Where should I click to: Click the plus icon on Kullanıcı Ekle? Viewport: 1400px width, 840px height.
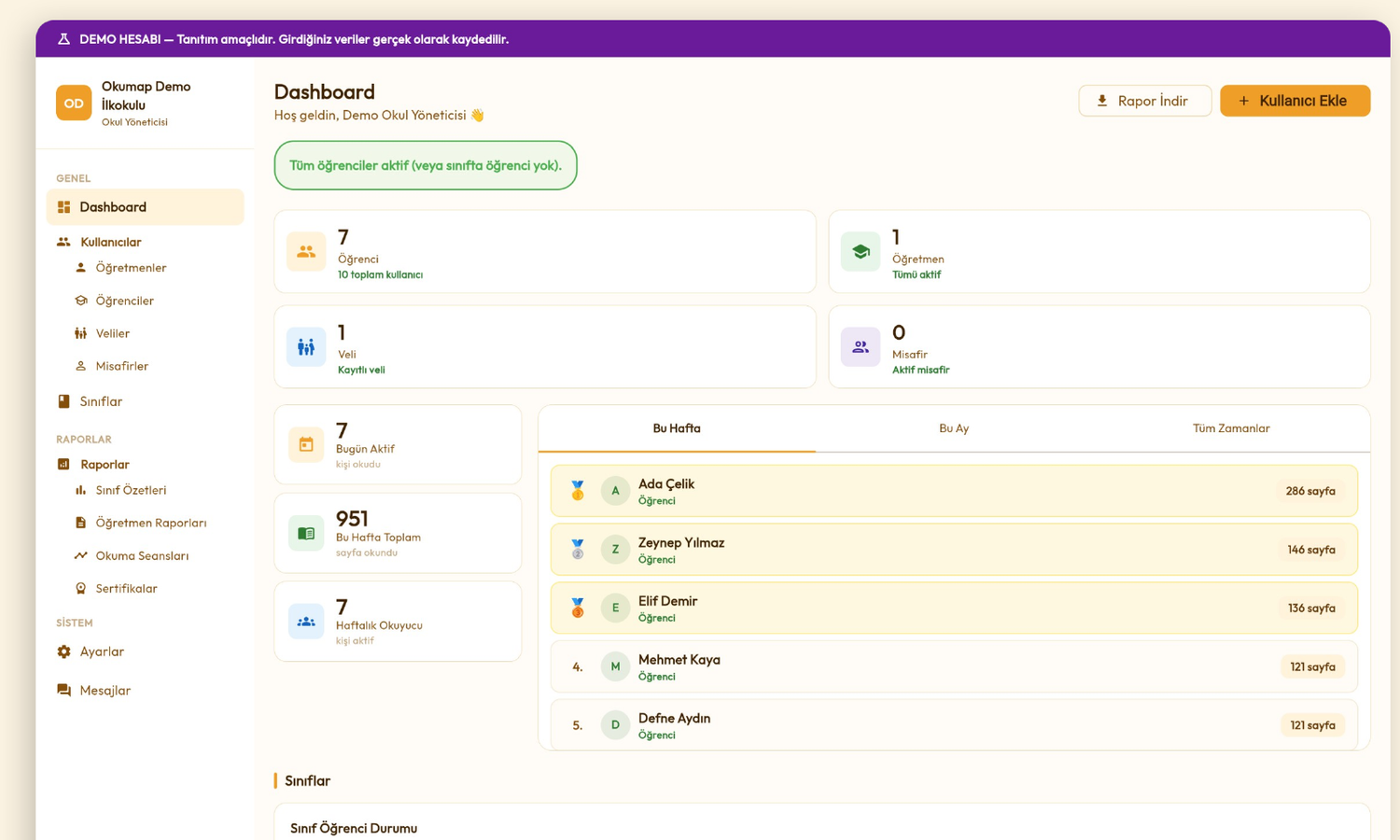pos(1243,101)
